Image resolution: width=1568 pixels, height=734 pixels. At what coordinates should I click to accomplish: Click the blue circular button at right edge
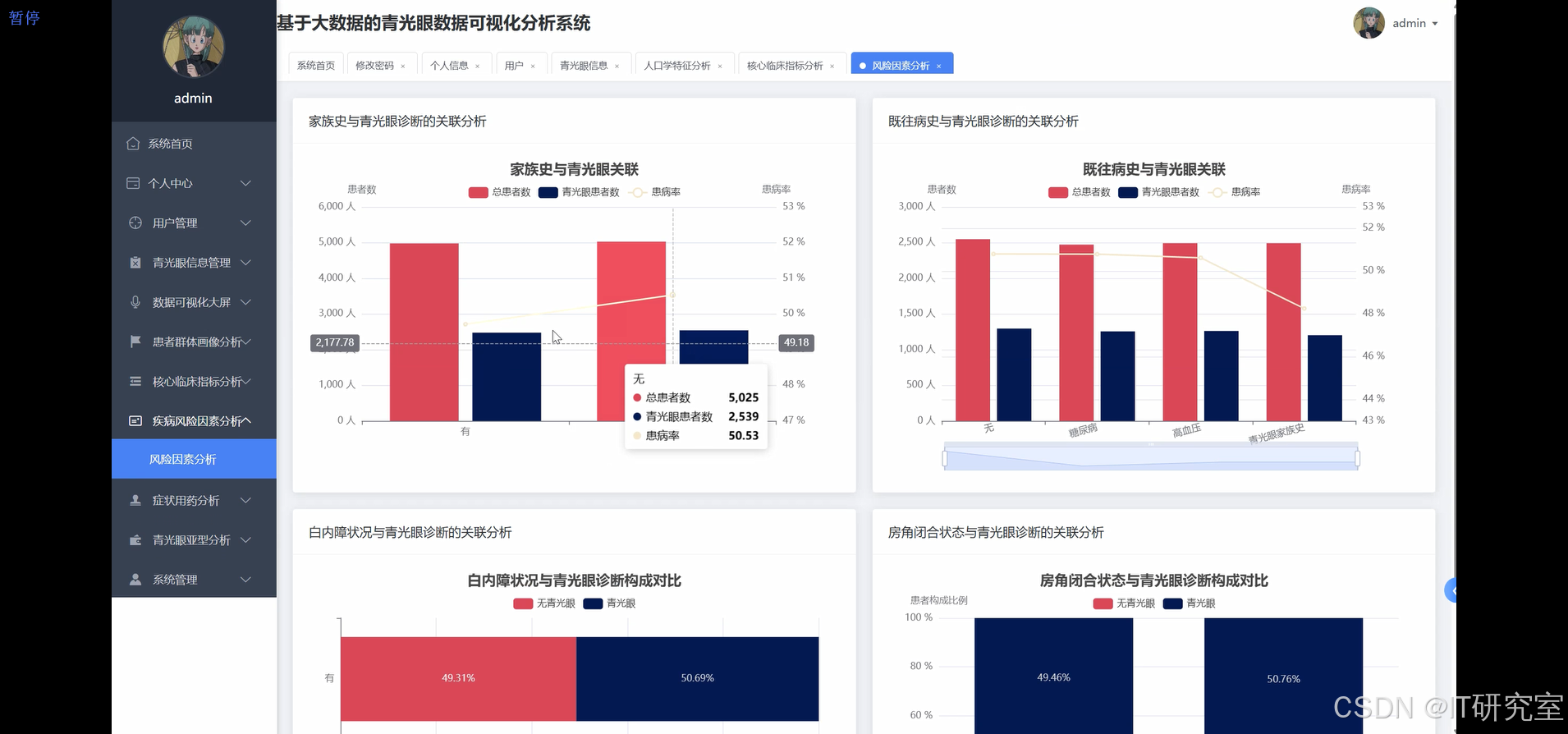(x=1451, y=589)
